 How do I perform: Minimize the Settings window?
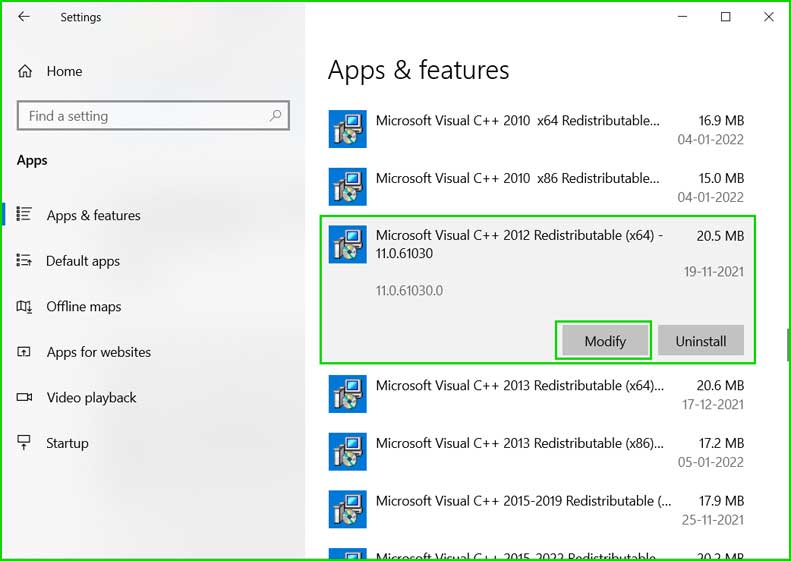(683, 17)
